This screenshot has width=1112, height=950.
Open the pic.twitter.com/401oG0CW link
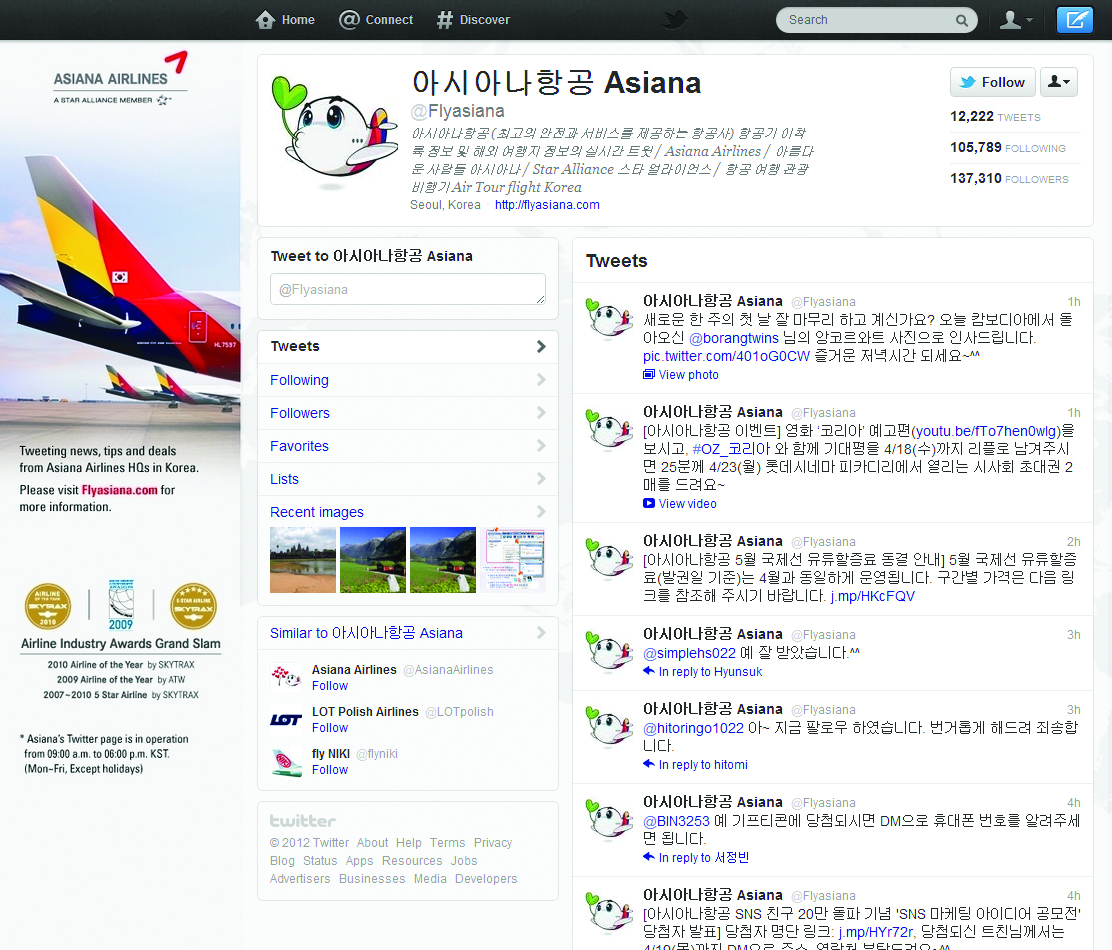point(726,357)
